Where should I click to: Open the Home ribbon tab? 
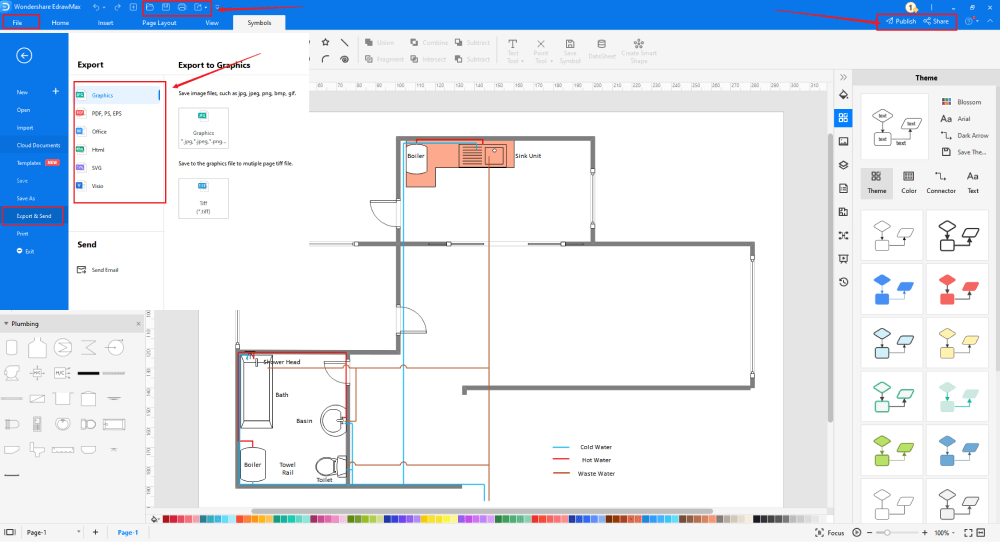tap(60, 22)
